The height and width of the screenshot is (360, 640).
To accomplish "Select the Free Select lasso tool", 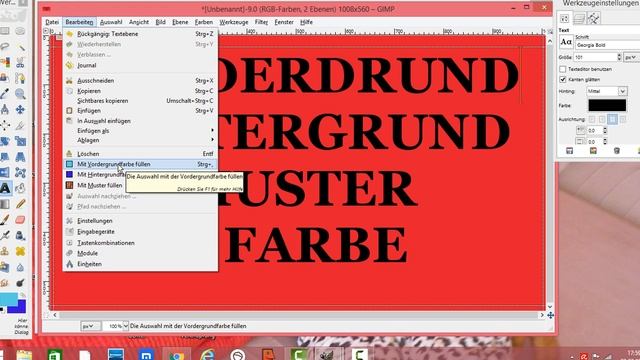I will [x=4, y=47].
